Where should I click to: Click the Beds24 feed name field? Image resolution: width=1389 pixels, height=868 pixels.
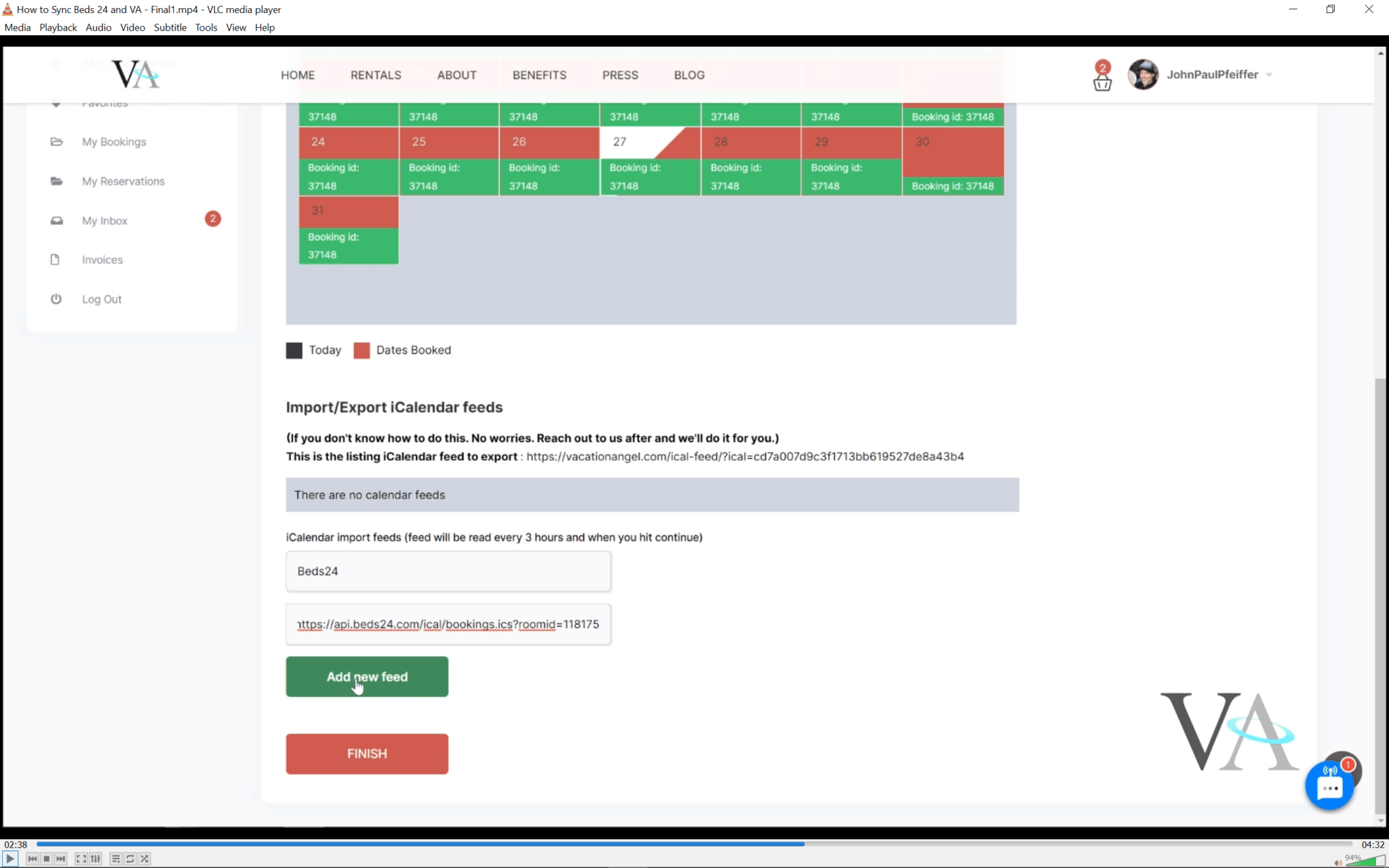[448, 571]
